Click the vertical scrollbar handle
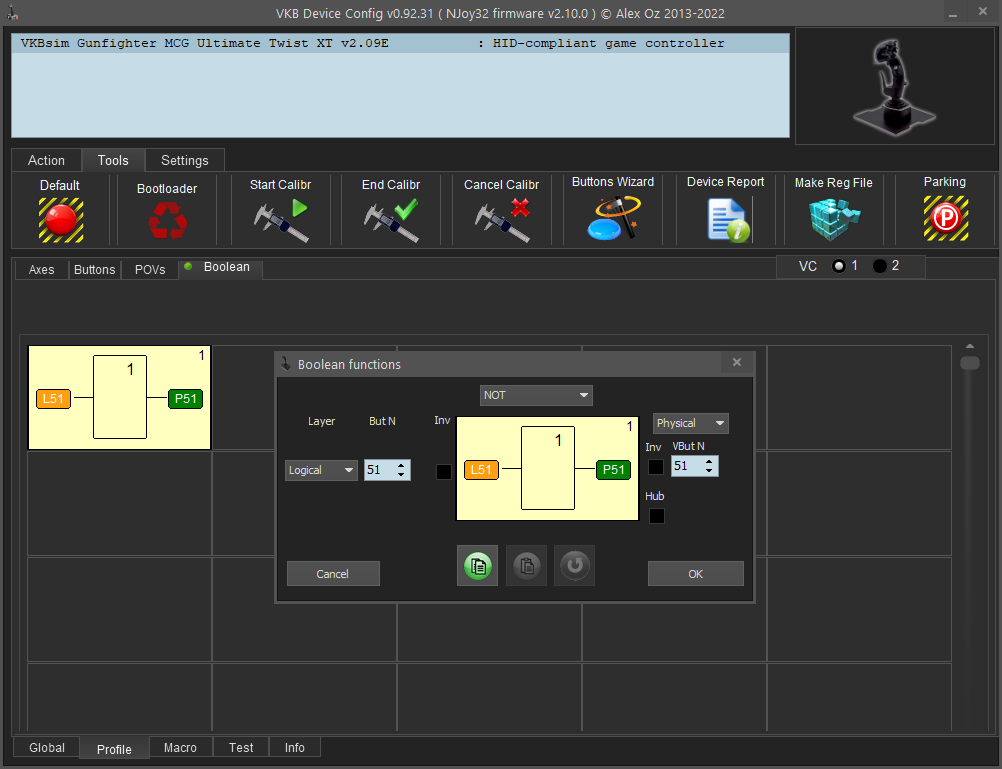 click(969, 363)
